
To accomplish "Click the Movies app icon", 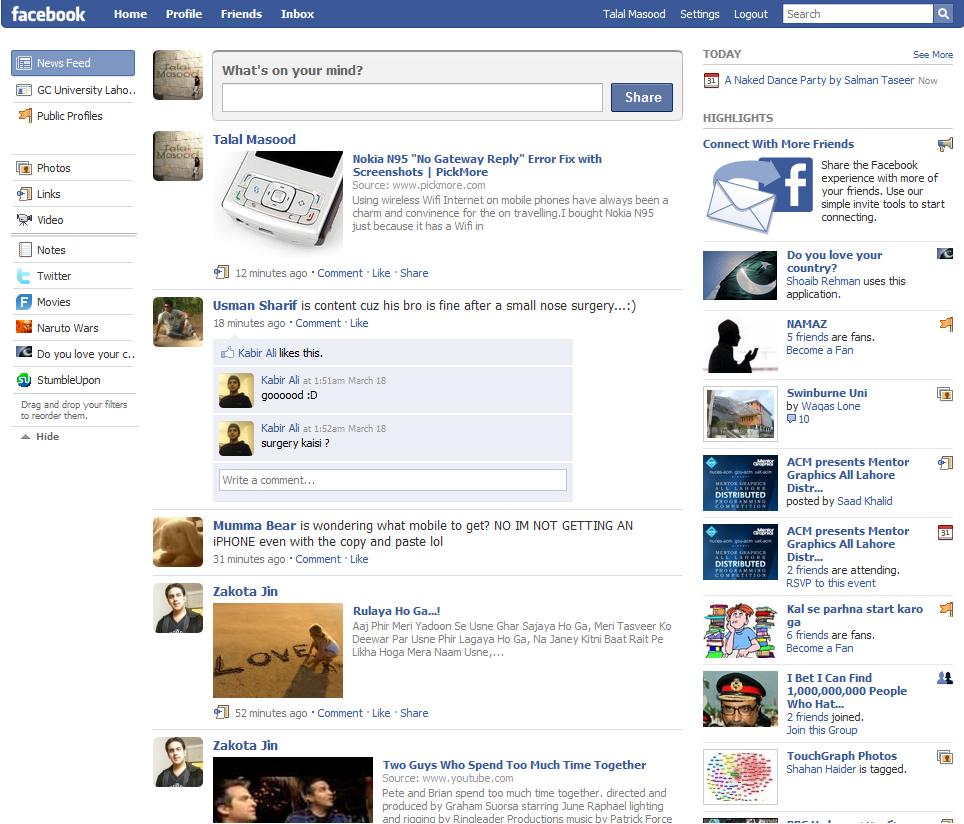I will coord(24,302).
